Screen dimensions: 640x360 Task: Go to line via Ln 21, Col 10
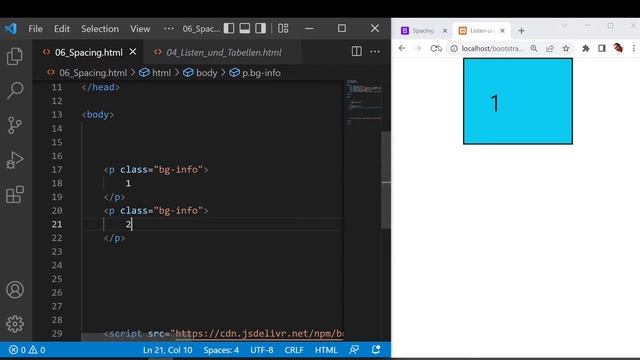[x=167, y=350]
